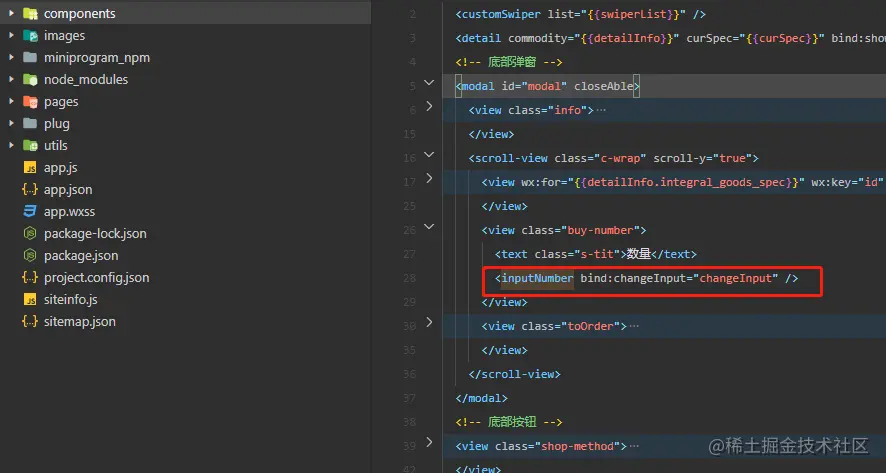Click the braces icon of project.config.json
The image size is (886, 473).
pos(30,277)
